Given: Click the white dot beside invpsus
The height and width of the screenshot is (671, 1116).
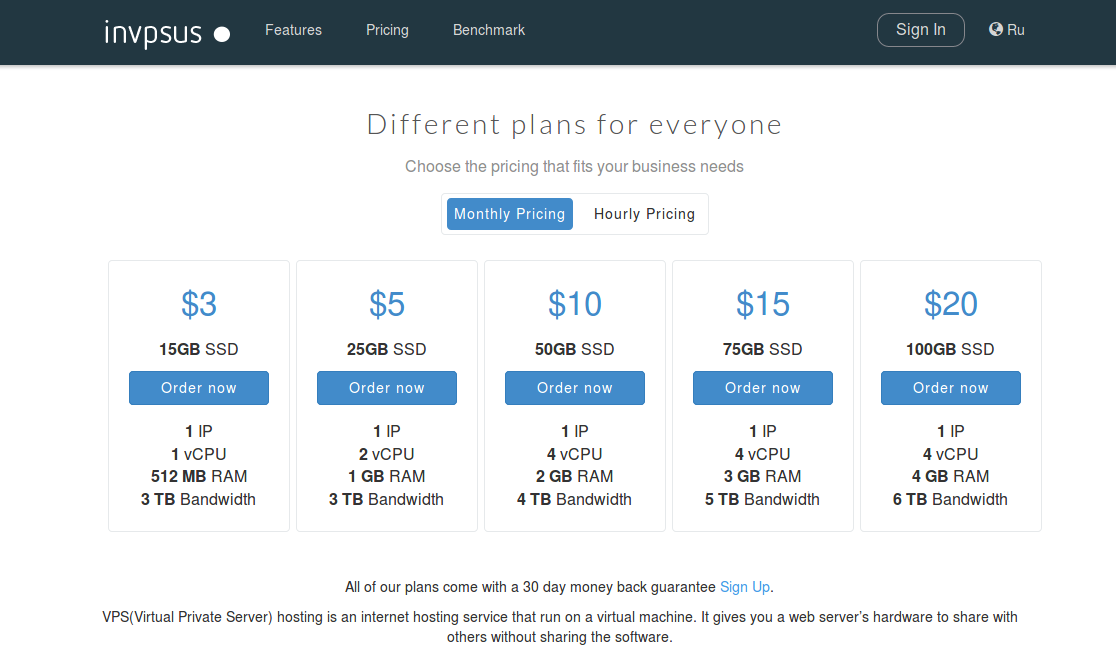Looking at the screenshot, I should tap(222, 34).
